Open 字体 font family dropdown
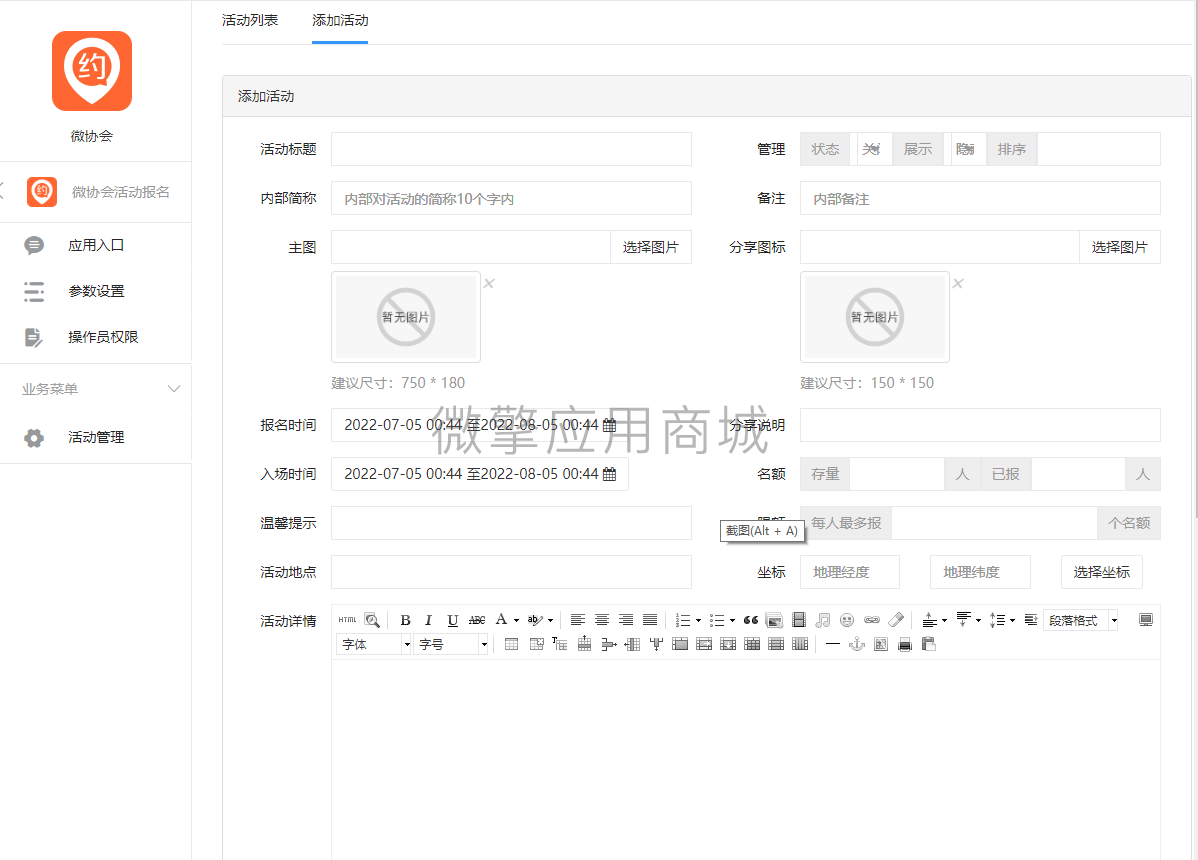The image size is (1198, 860). coord(374,645)
